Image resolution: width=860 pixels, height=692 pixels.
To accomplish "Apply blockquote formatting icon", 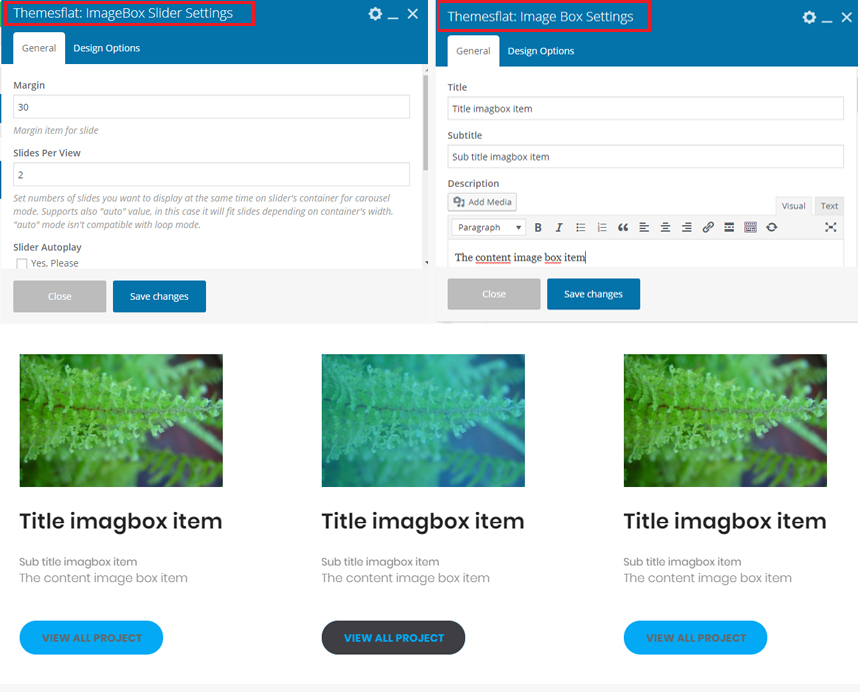I will [623, 228].
